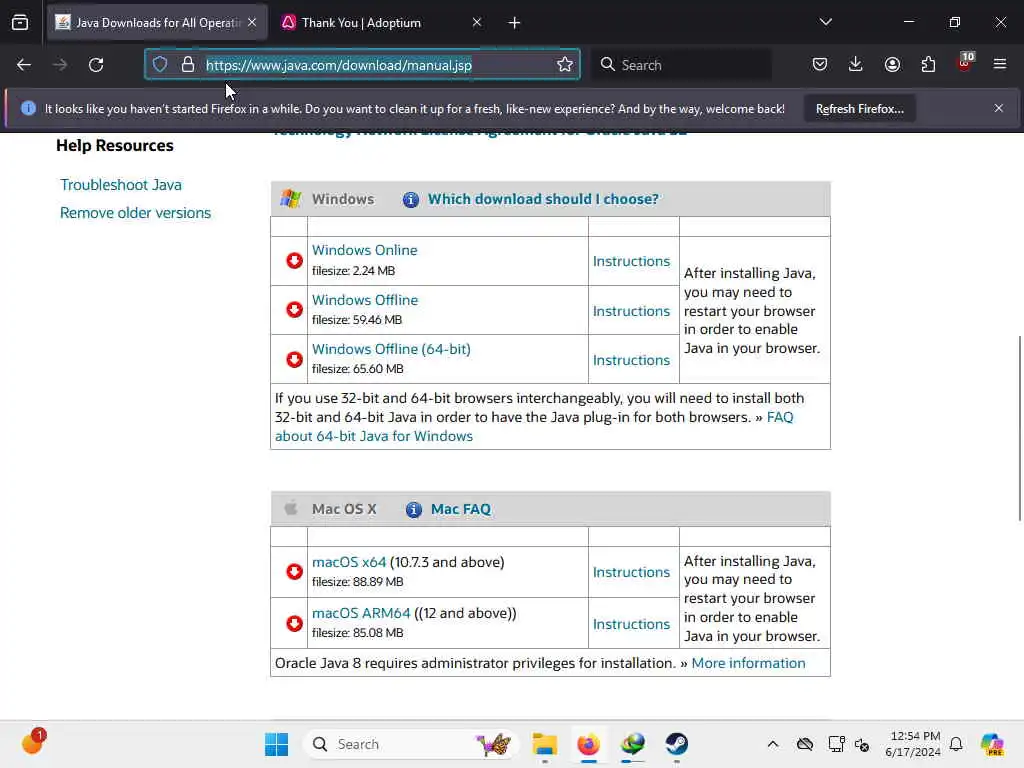1024x768 pixels.
Task: Open Firefox downloads panel
Action: point(856,65)
